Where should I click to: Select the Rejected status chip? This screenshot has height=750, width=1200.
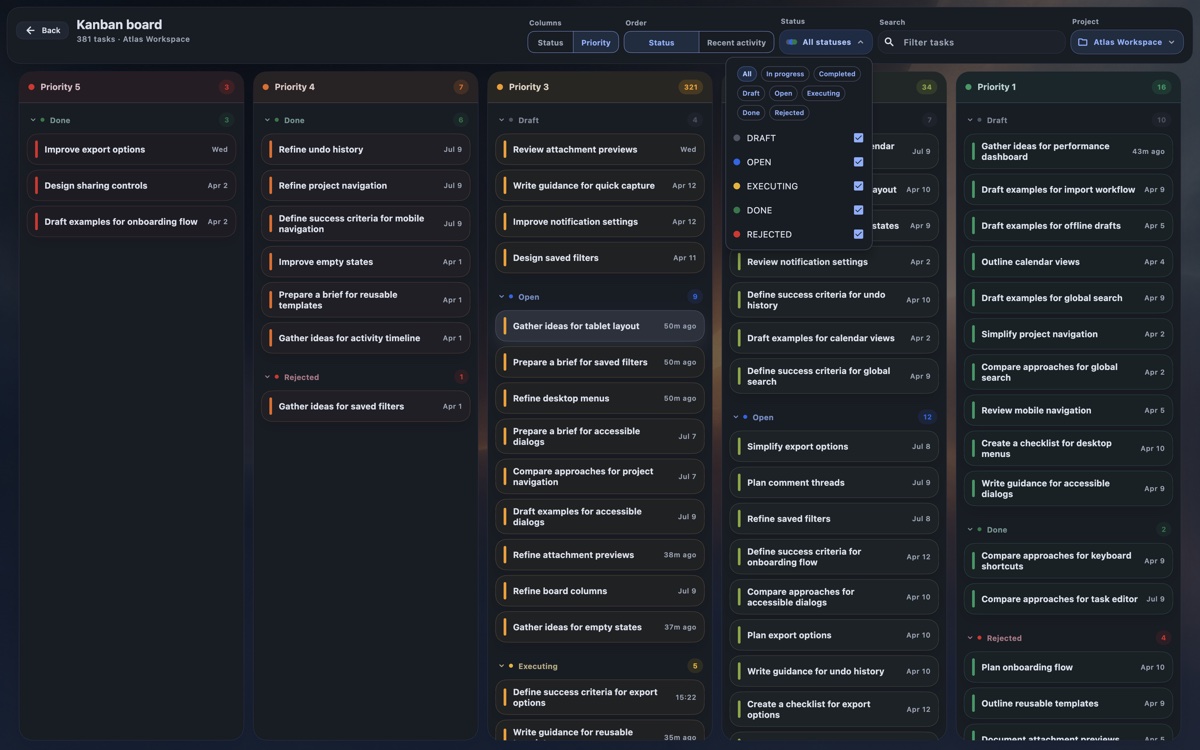[789, 112]
